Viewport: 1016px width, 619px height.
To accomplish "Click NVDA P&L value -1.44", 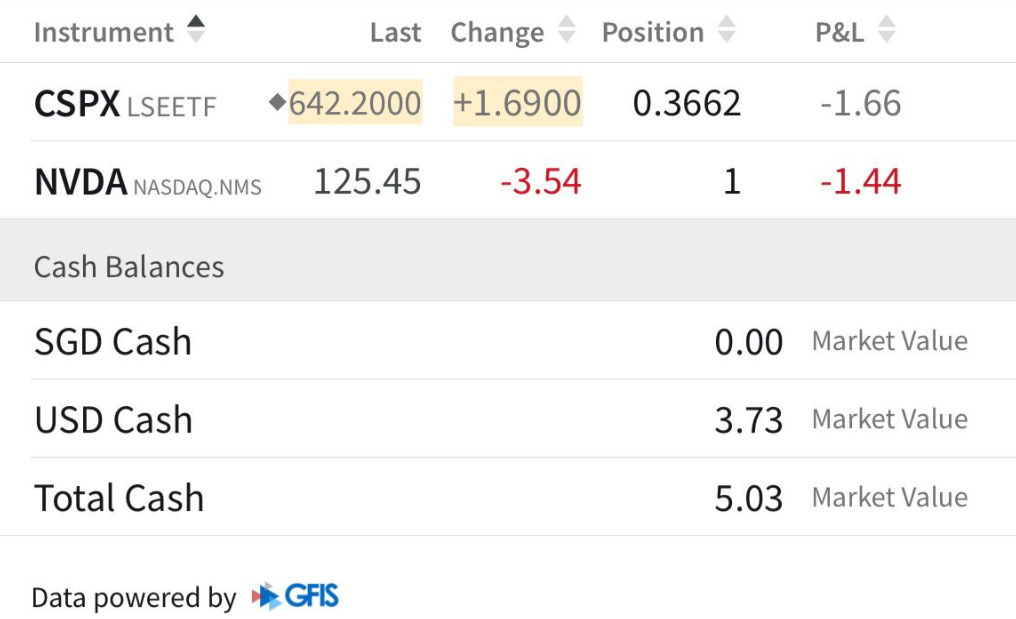I will click(860, 182).
